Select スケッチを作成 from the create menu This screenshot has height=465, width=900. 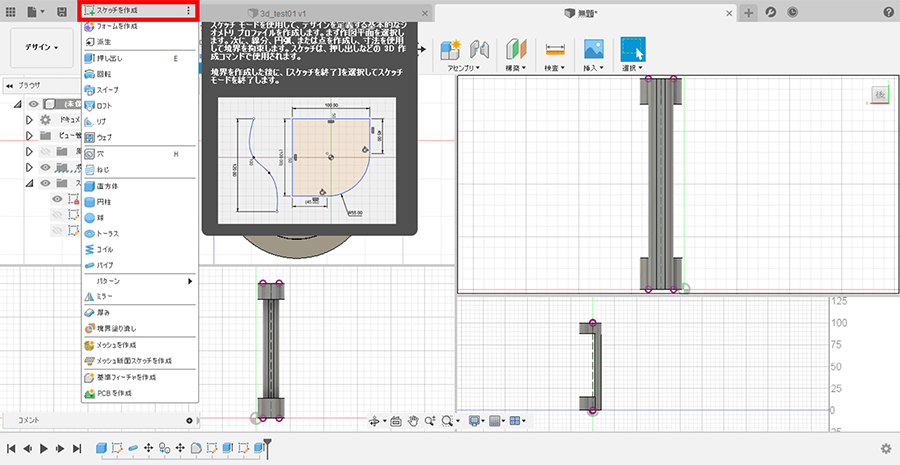[x=118, y=10]
